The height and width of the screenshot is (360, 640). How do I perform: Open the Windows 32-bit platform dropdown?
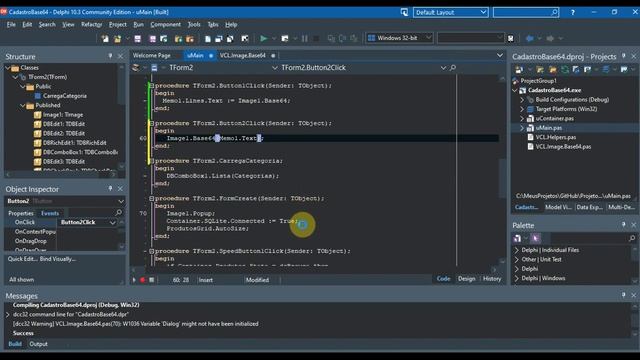(429, 38)
